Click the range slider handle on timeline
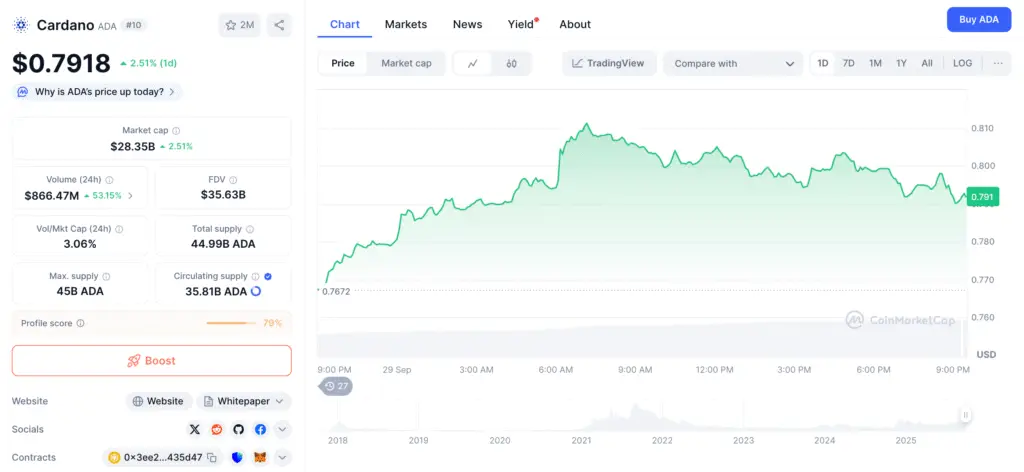Image resolution: width=1024 pixels, height=472 pixels. tap(965, 415)
